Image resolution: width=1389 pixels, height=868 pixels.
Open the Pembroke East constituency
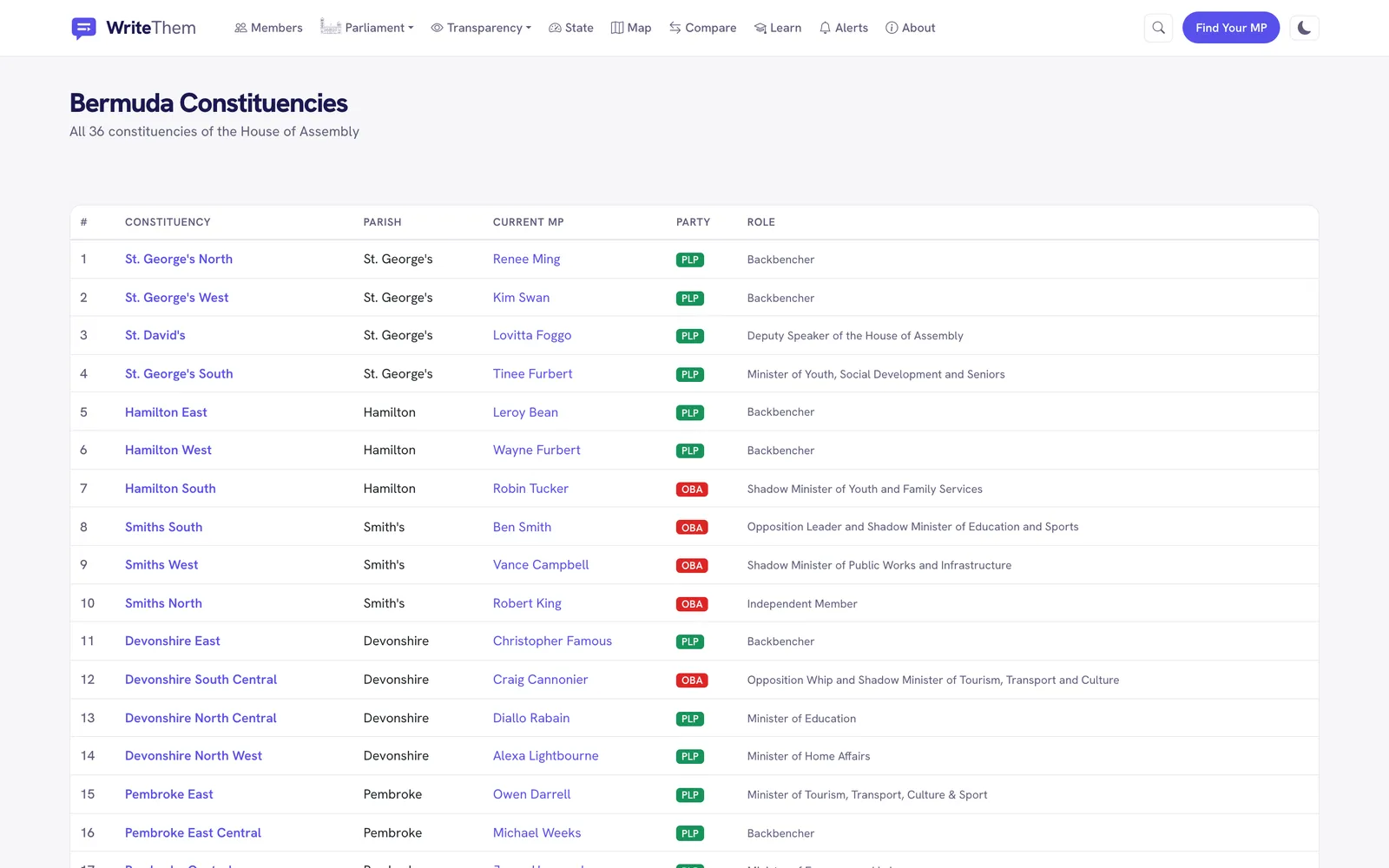click(x=169, y=794)
